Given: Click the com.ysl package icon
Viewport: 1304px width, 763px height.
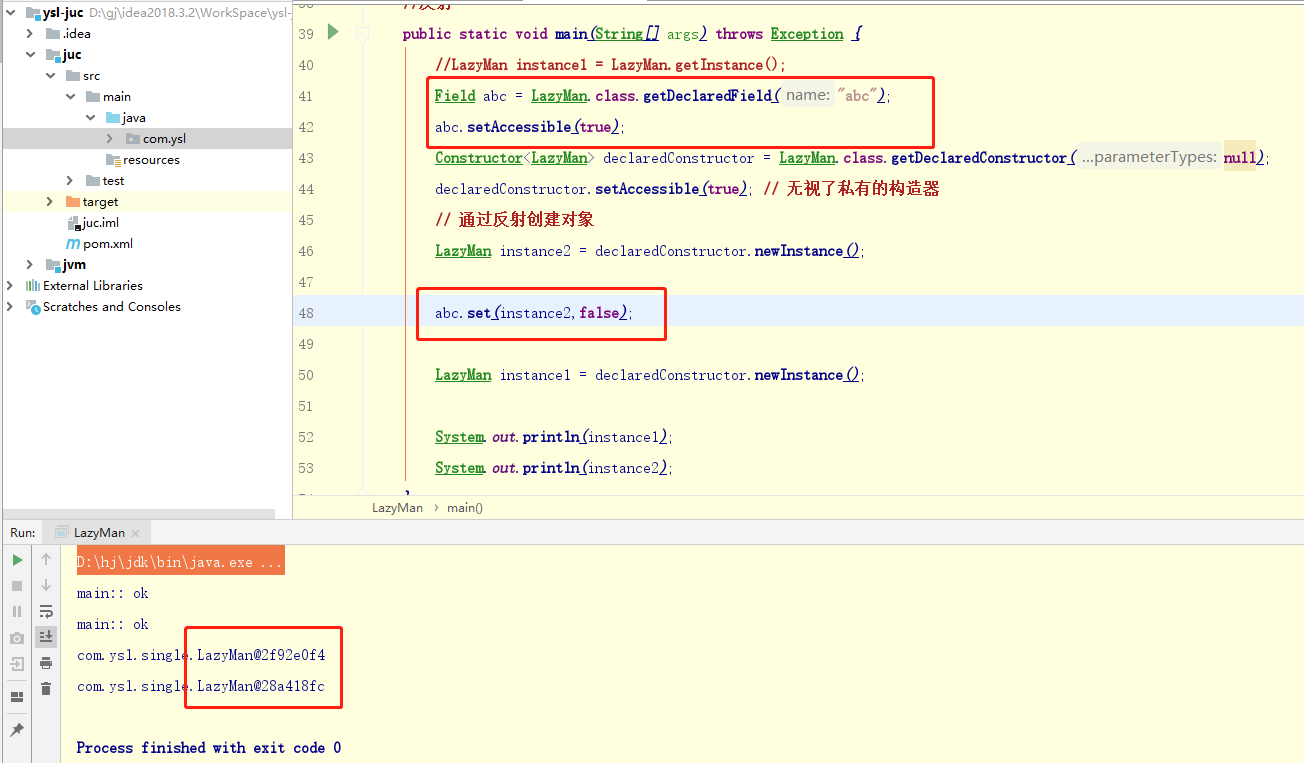Looking at the screenshot, I should 133,139.
